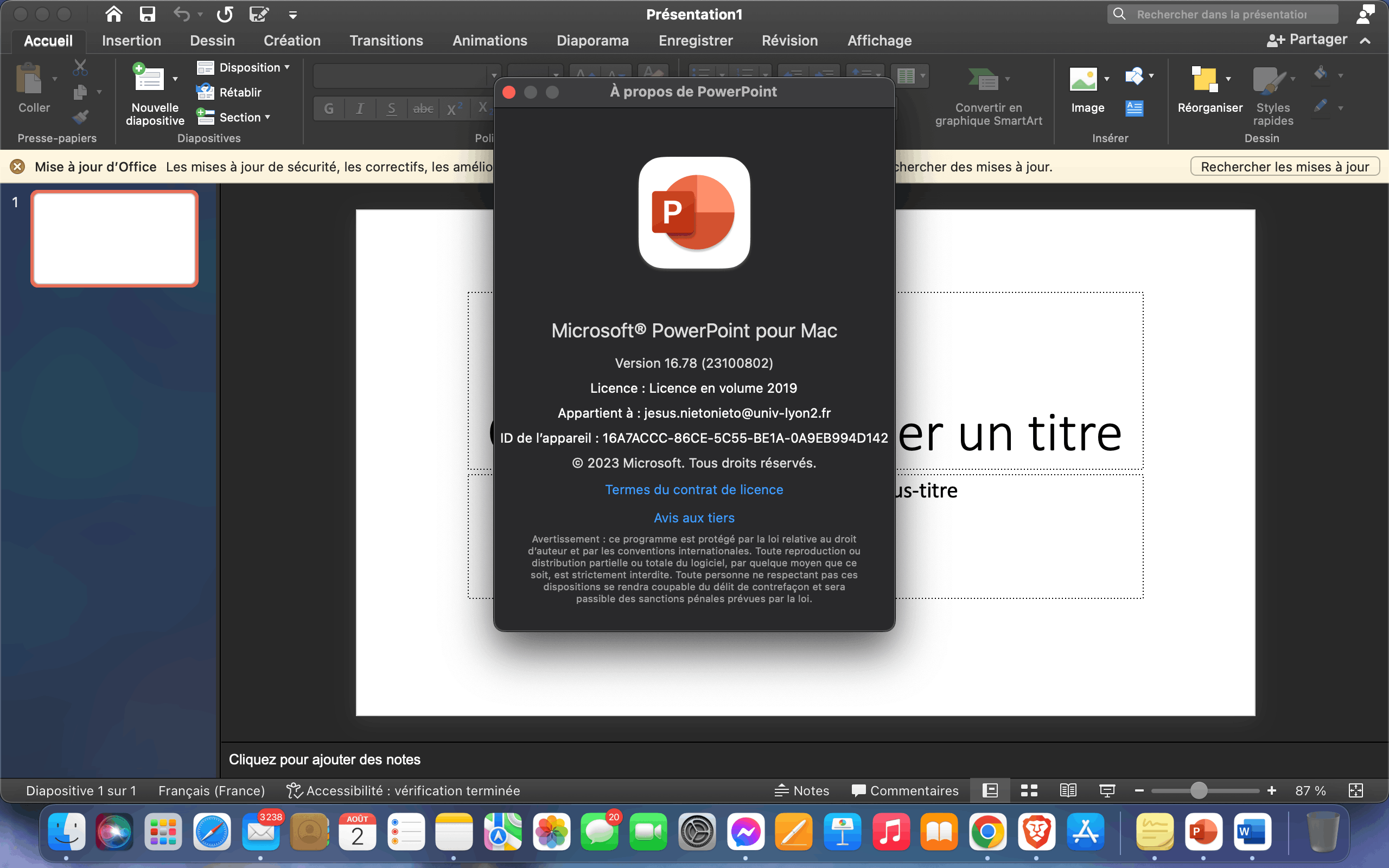Screen dimensions: 1389x868
Task: Collapse the ribbon with the chevron
Action: tap(1366, 40)
